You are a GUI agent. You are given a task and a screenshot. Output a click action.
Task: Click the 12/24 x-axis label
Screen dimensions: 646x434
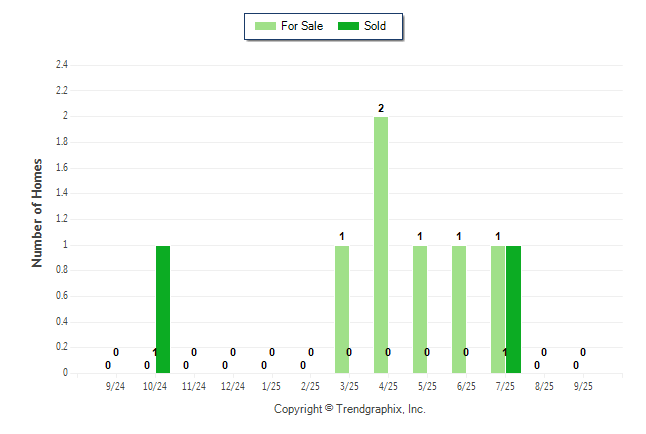233,386
